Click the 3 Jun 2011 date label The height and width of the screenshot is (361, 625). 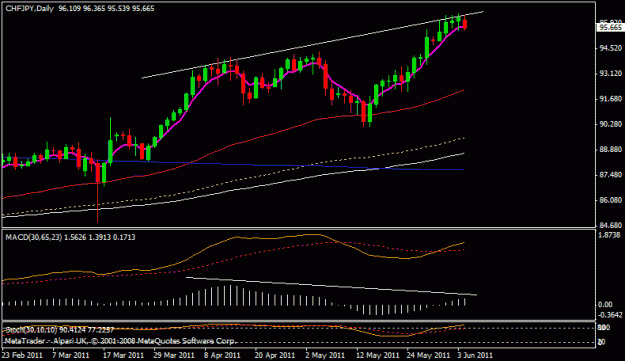coord(475,355)
